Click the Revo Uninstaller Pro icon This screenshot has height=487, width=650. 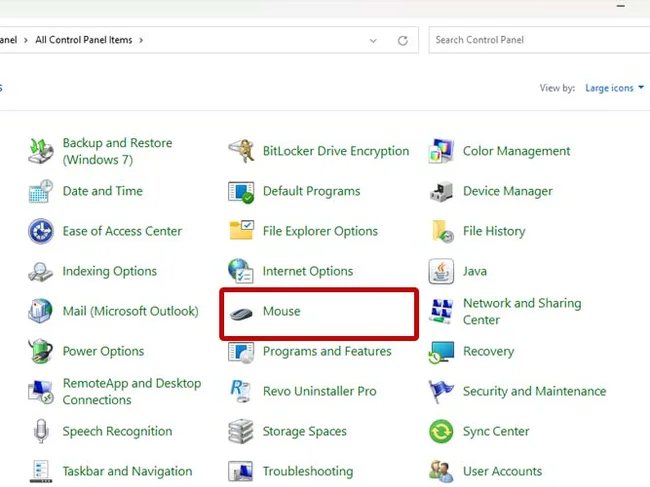[241, 392]
